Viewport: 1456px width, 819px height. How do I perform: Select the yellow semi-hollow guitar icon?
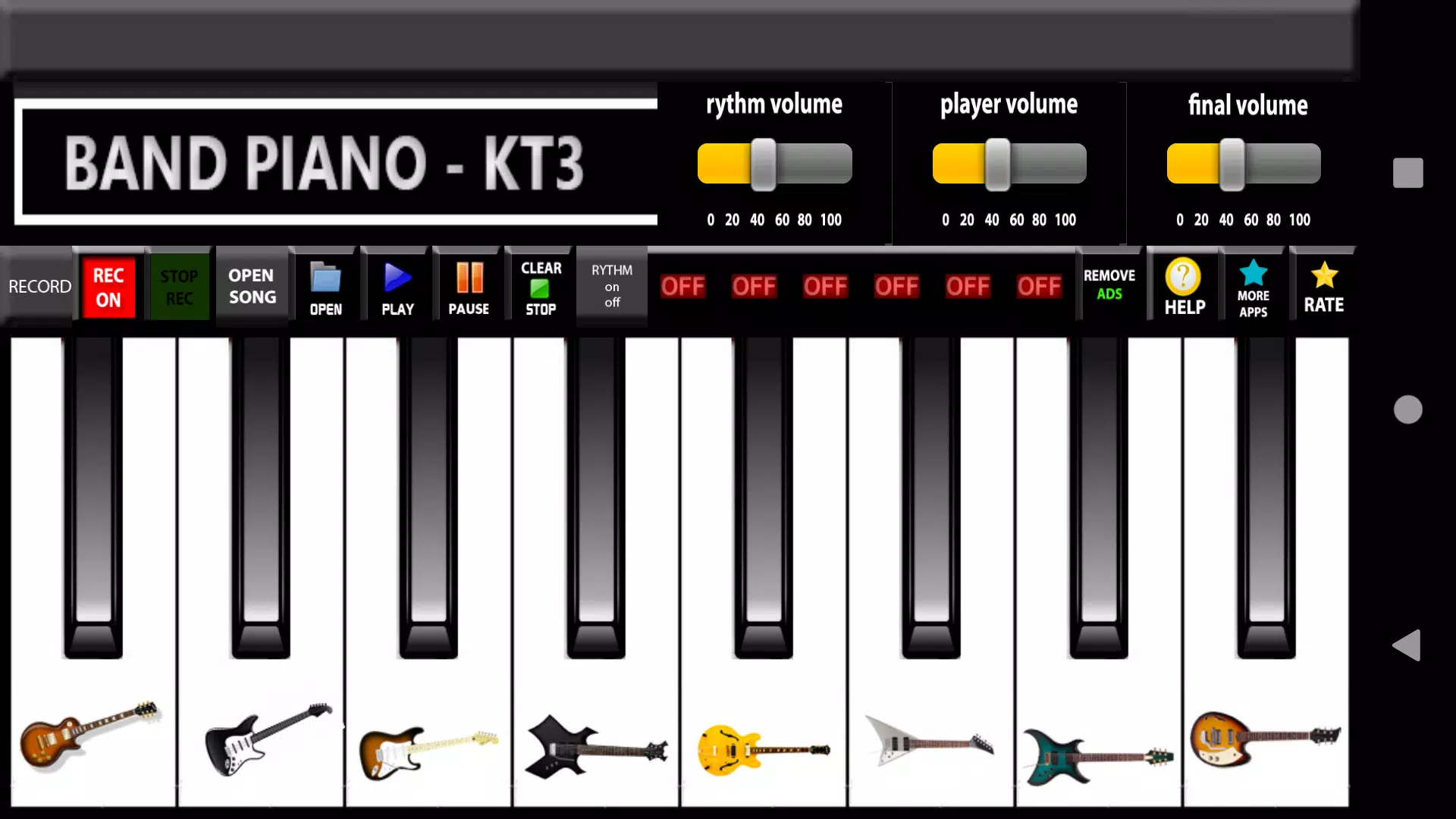[x=761, y=745]
